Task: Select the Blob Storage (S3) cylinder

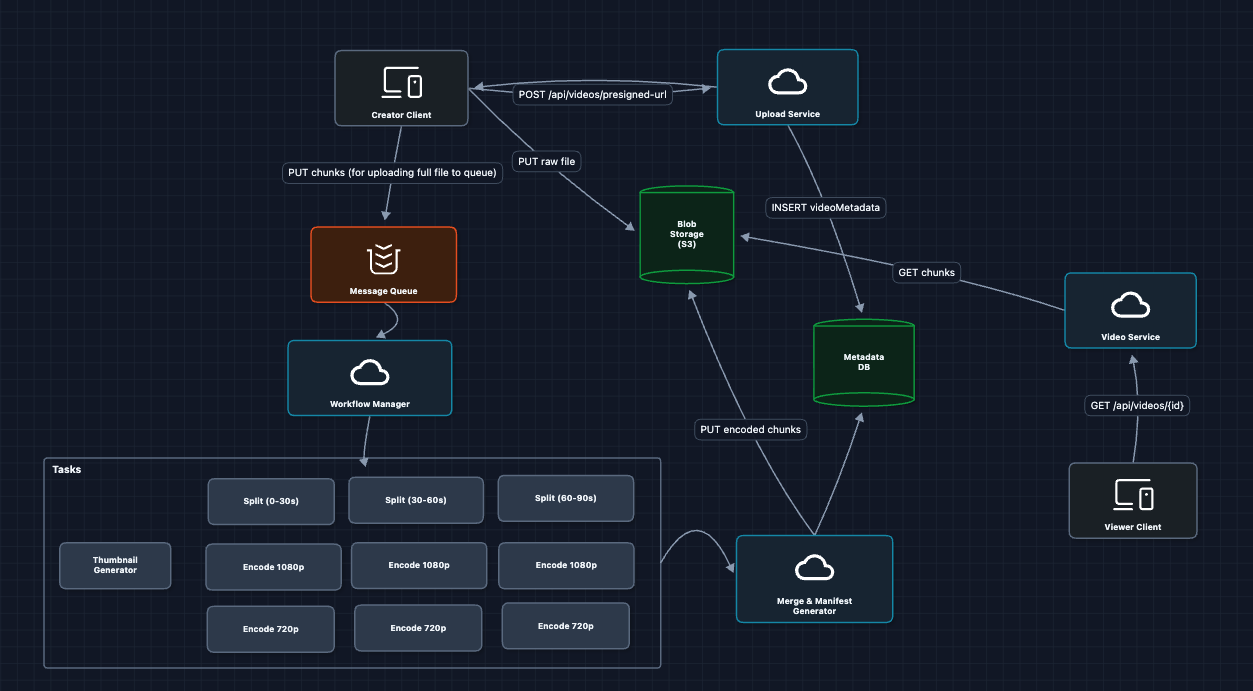Action: [686, 234]
